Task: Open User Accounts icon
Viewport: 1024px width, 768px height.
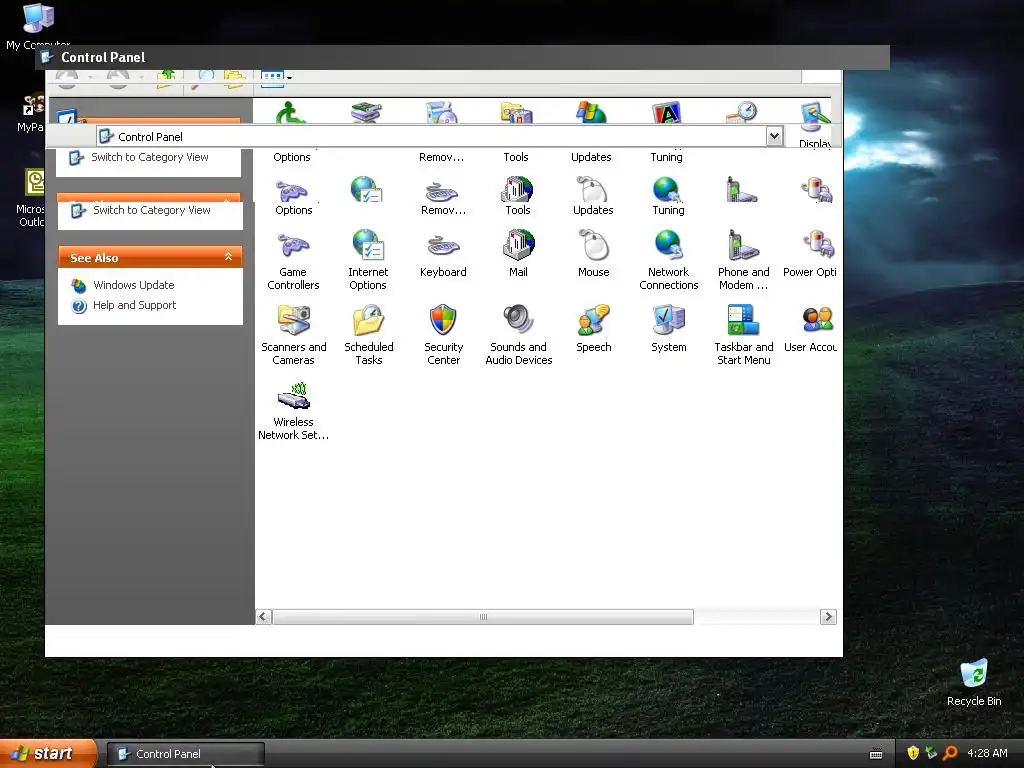Action: point(810,329)
